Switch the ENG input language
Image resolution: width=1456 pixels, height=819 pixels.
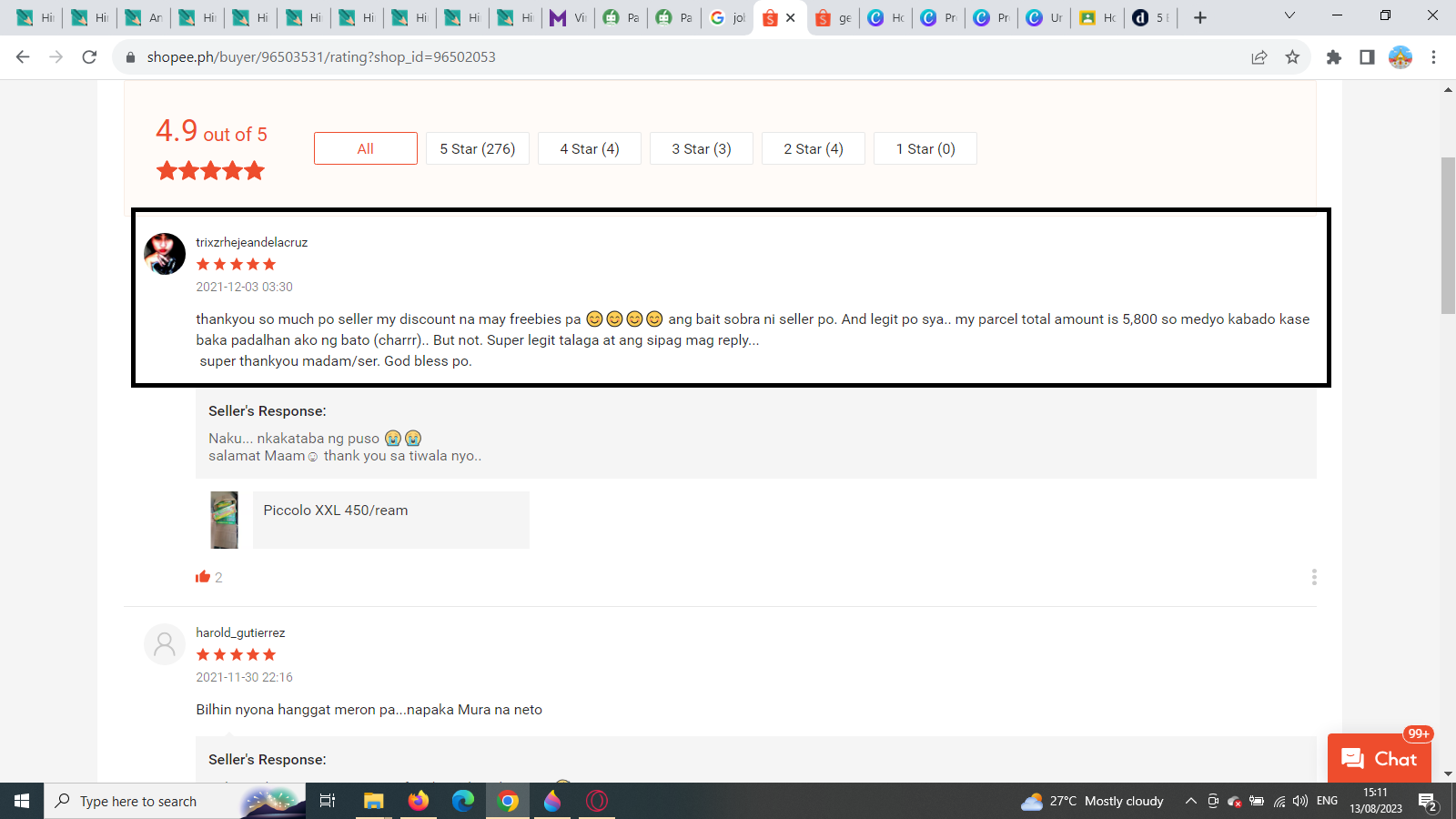(x=1328, y=801)
